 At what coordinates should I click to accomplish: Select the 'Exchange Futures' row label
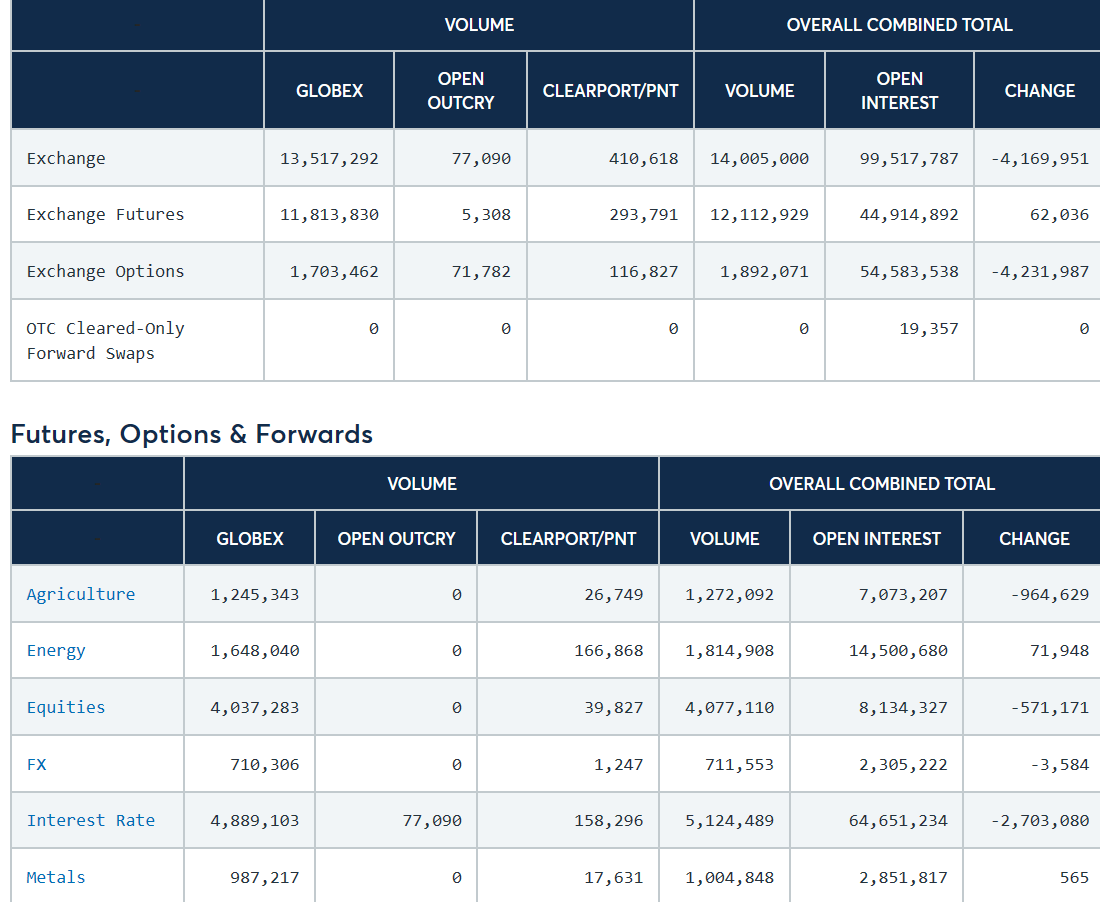point(105,215)
